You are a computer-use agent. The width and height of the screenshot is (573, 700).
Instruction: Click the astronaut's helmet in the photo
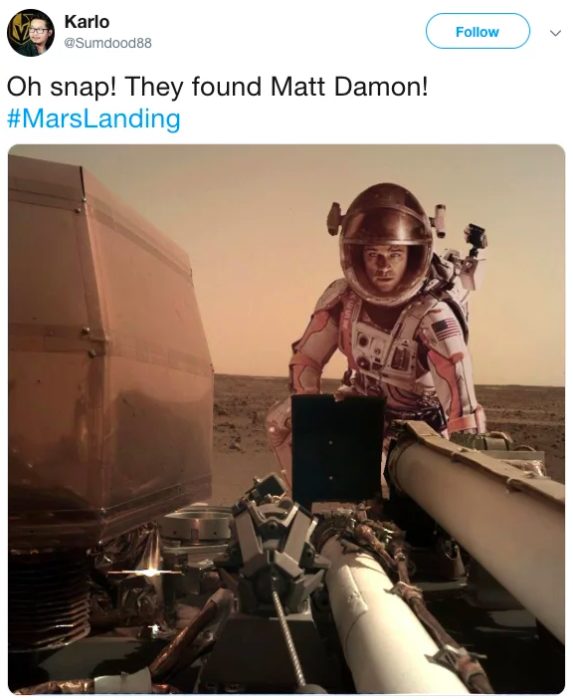[x=386, y=243]
